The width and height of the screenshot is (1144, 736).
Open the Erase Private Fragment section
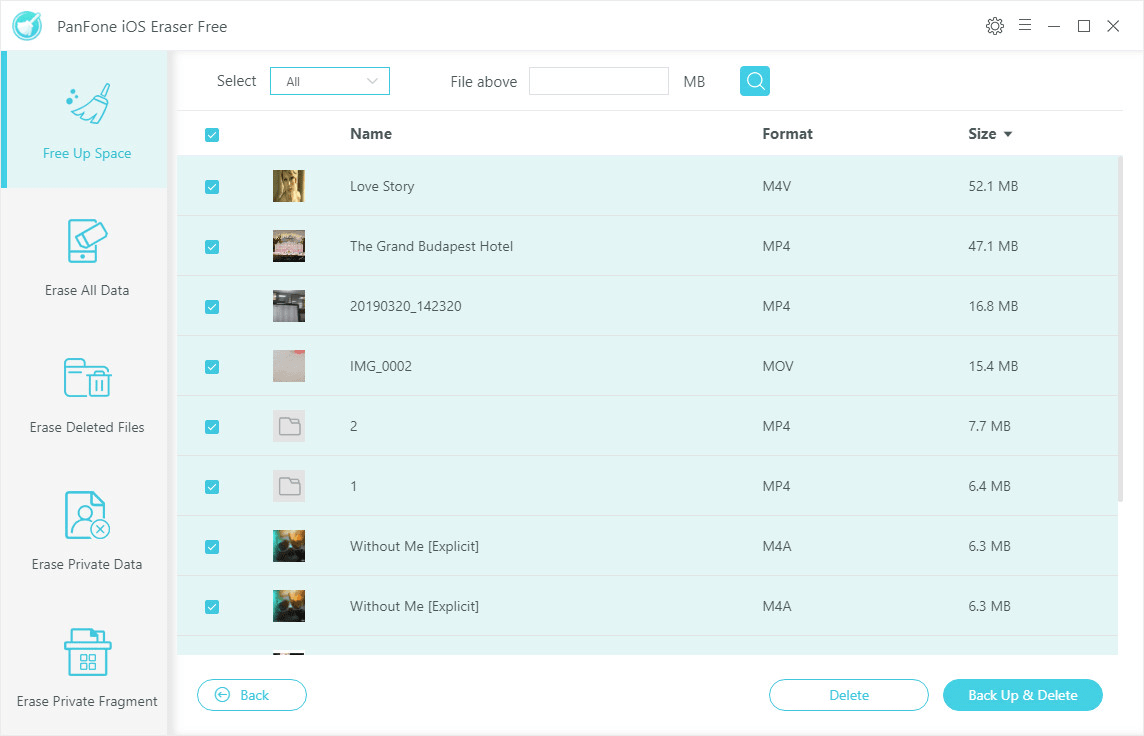(x=86, y=668)
